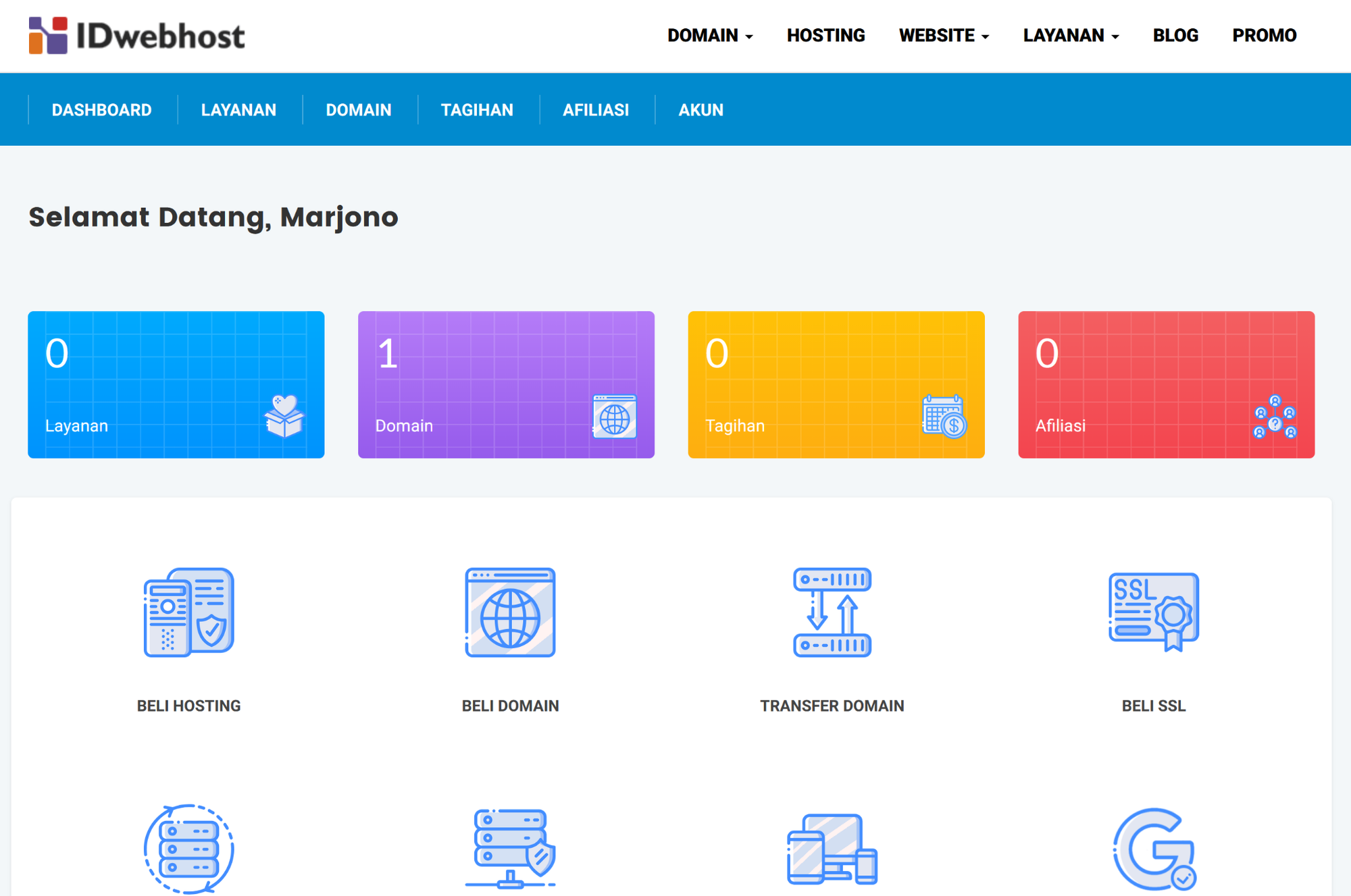1351x896 pixels.
Task: Click the BELI SSL label
Action: [1154, 706]
